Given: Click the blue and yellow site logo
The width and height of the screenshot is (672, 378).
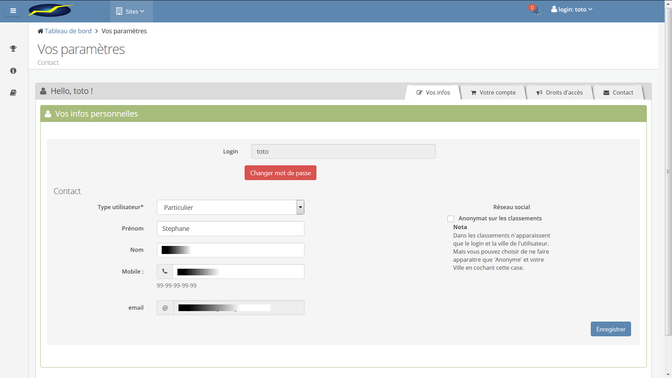Looking at the screenshot, I should (51, 10).
